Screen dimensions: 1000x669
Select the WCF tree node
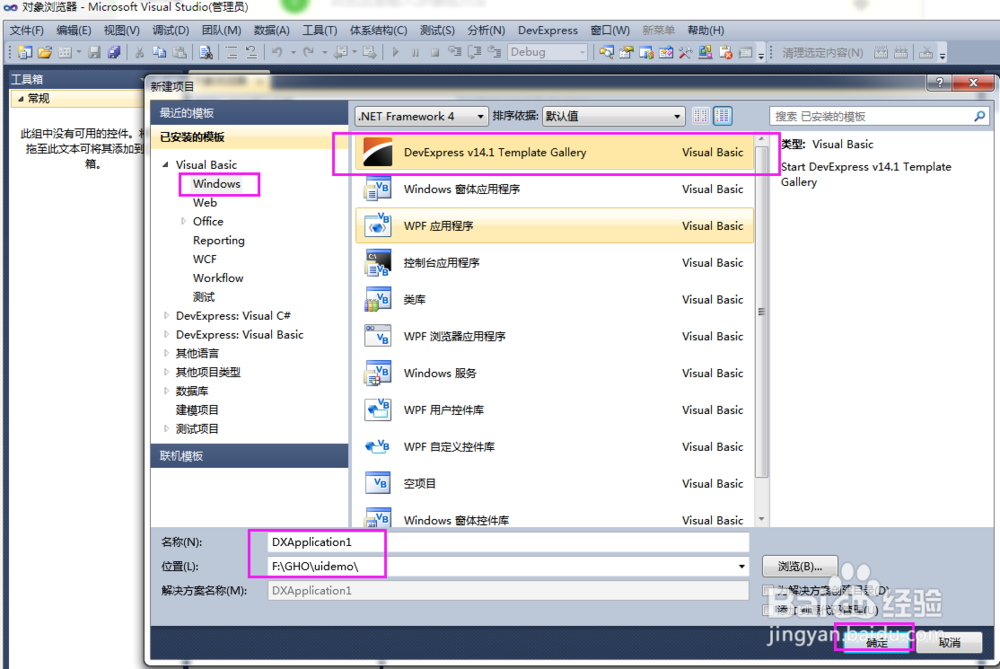(x=205, y=259)
